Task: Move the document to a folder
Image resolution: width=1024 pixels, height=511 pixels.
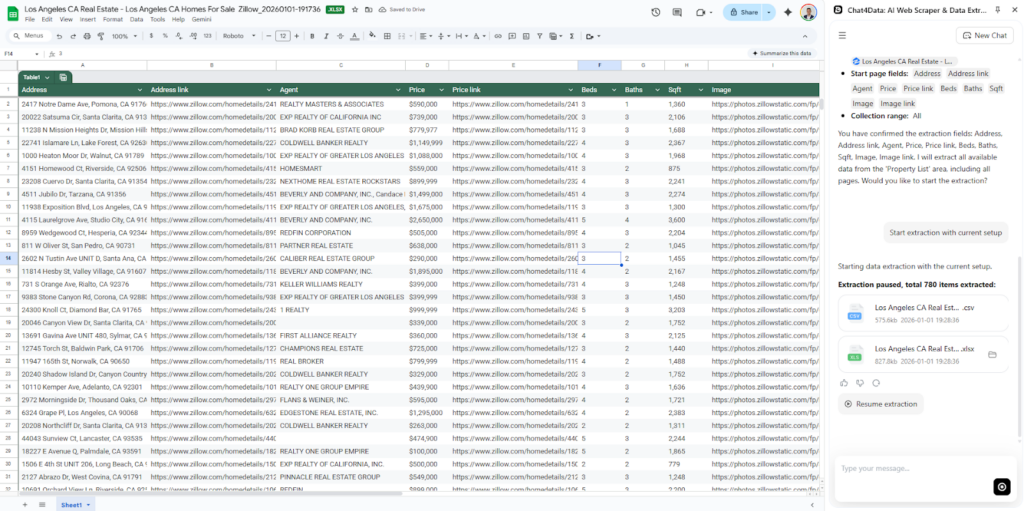Action: (x=369, y=10)
